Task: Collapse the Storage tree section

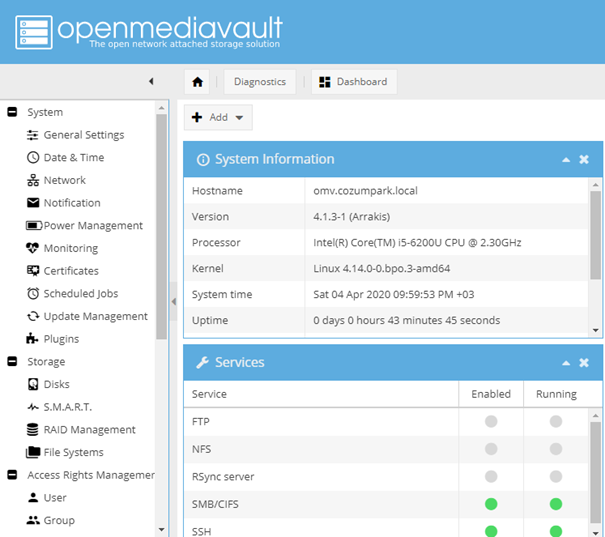Action: click(x=12, y=361)
